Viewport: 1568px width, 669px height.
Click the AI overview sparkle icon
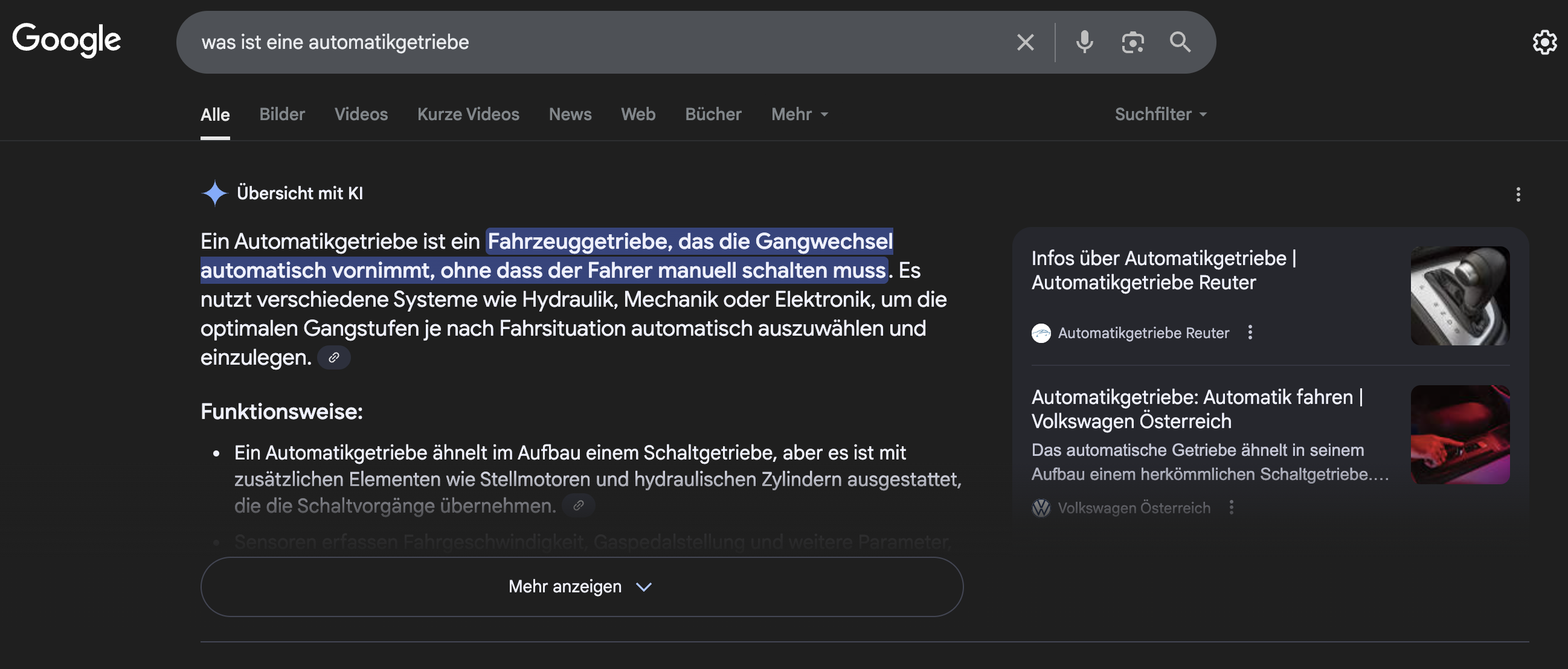pos(215,193)
